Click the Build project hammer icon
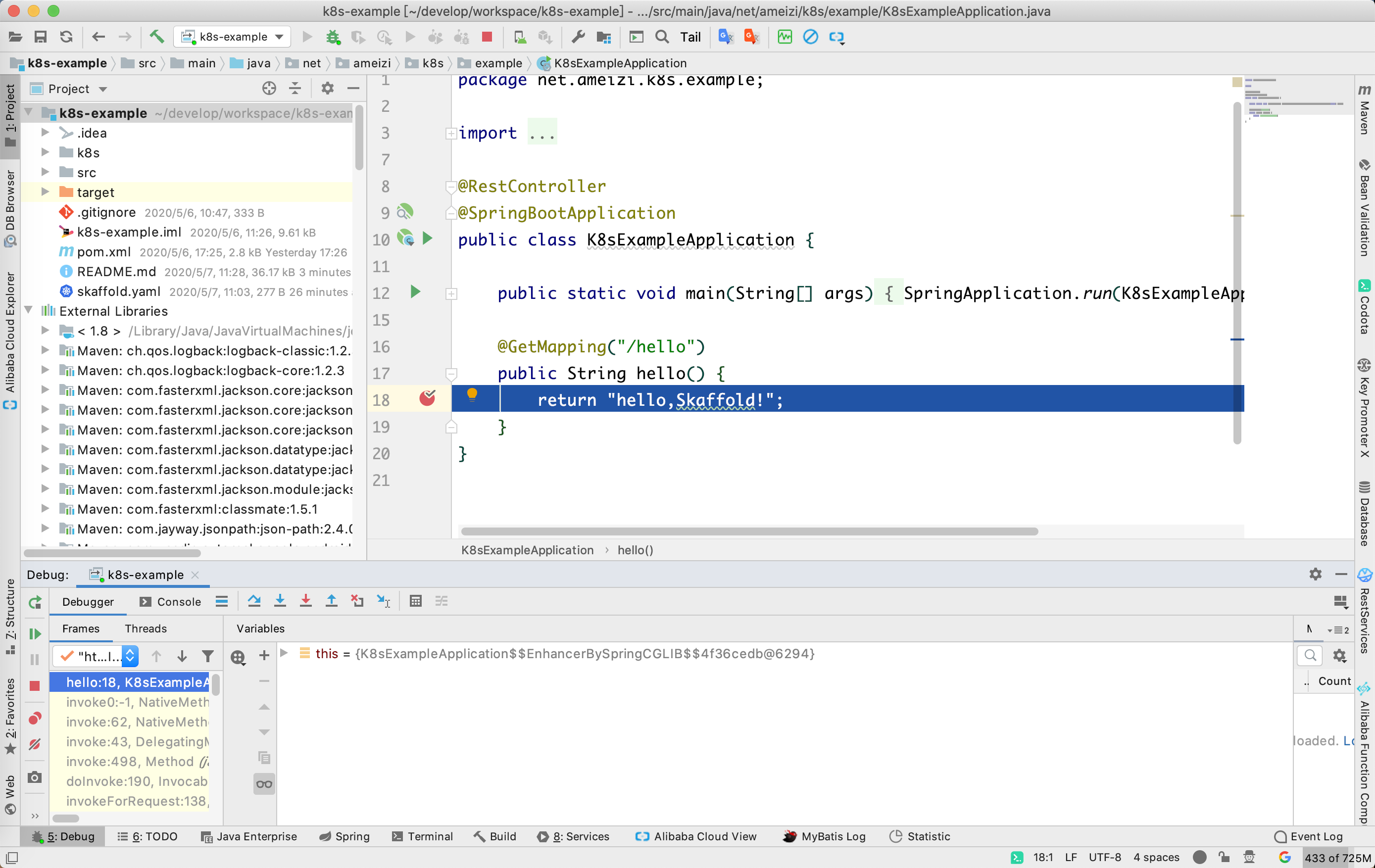The height and width of the screenshot is (868, 1375). (x=156, y=37)
